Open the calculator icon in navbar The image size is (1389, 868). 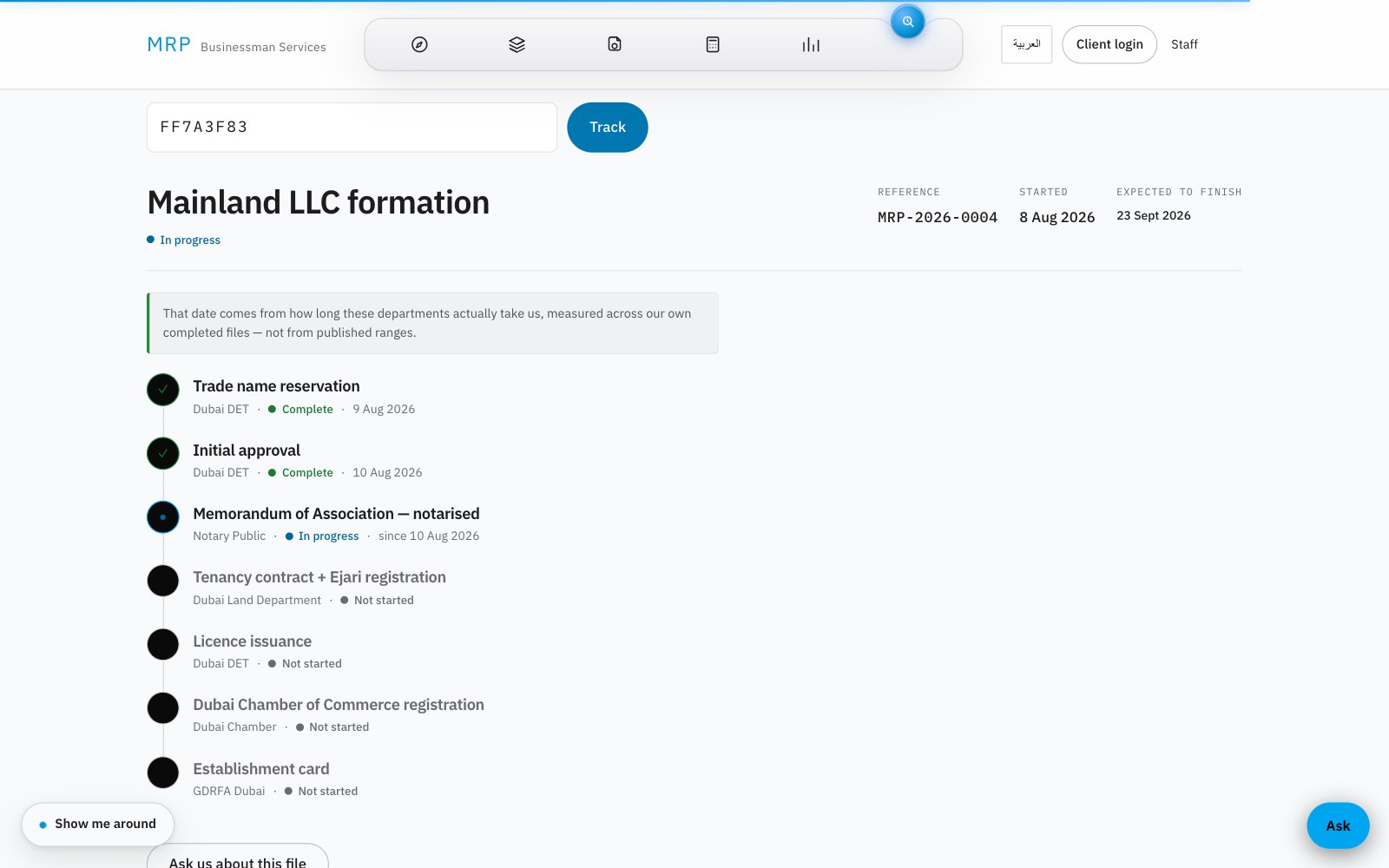pos(713,44)
